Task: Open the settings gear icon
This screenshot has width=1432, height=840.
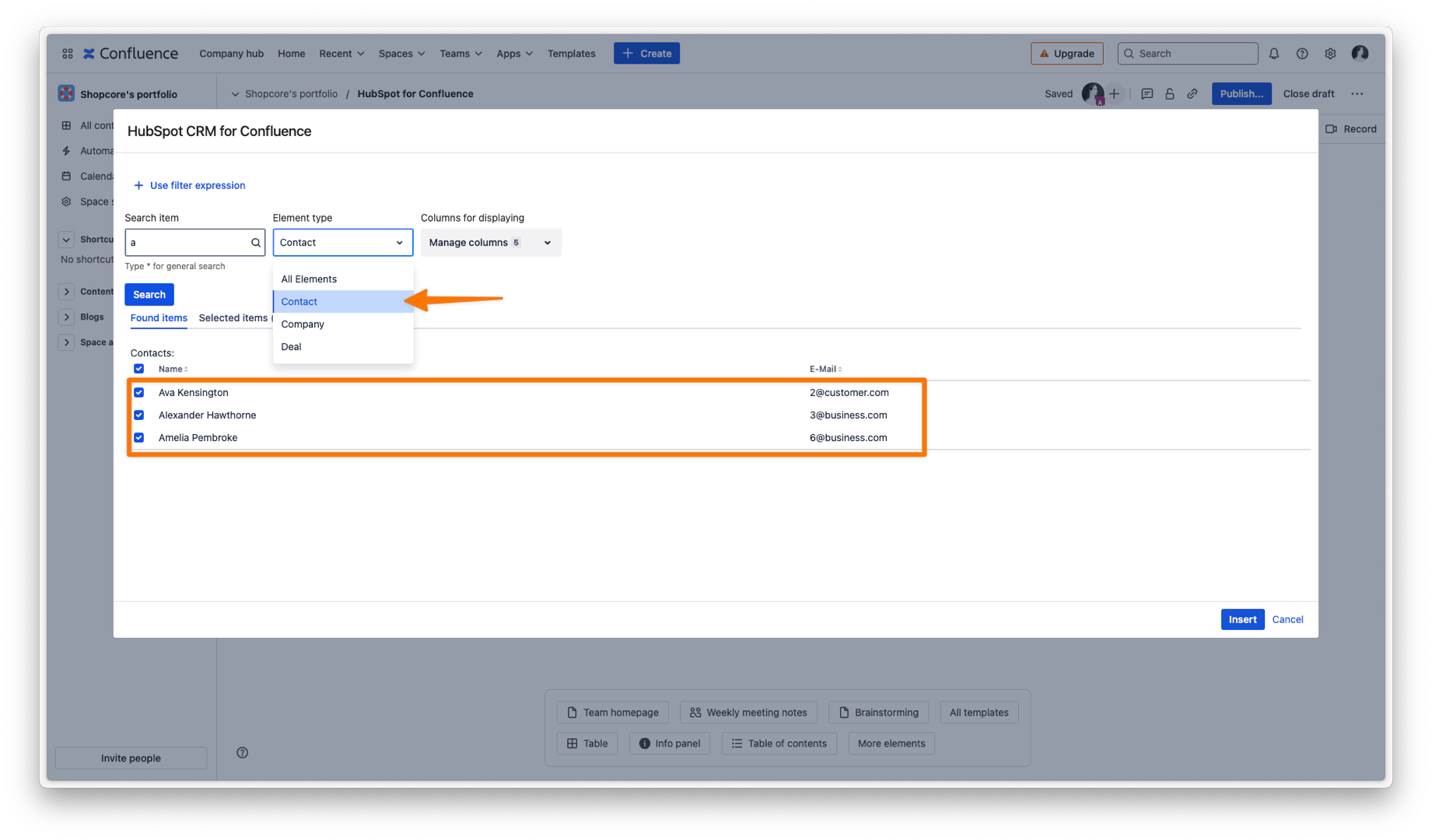Action: coord(1330,54)
